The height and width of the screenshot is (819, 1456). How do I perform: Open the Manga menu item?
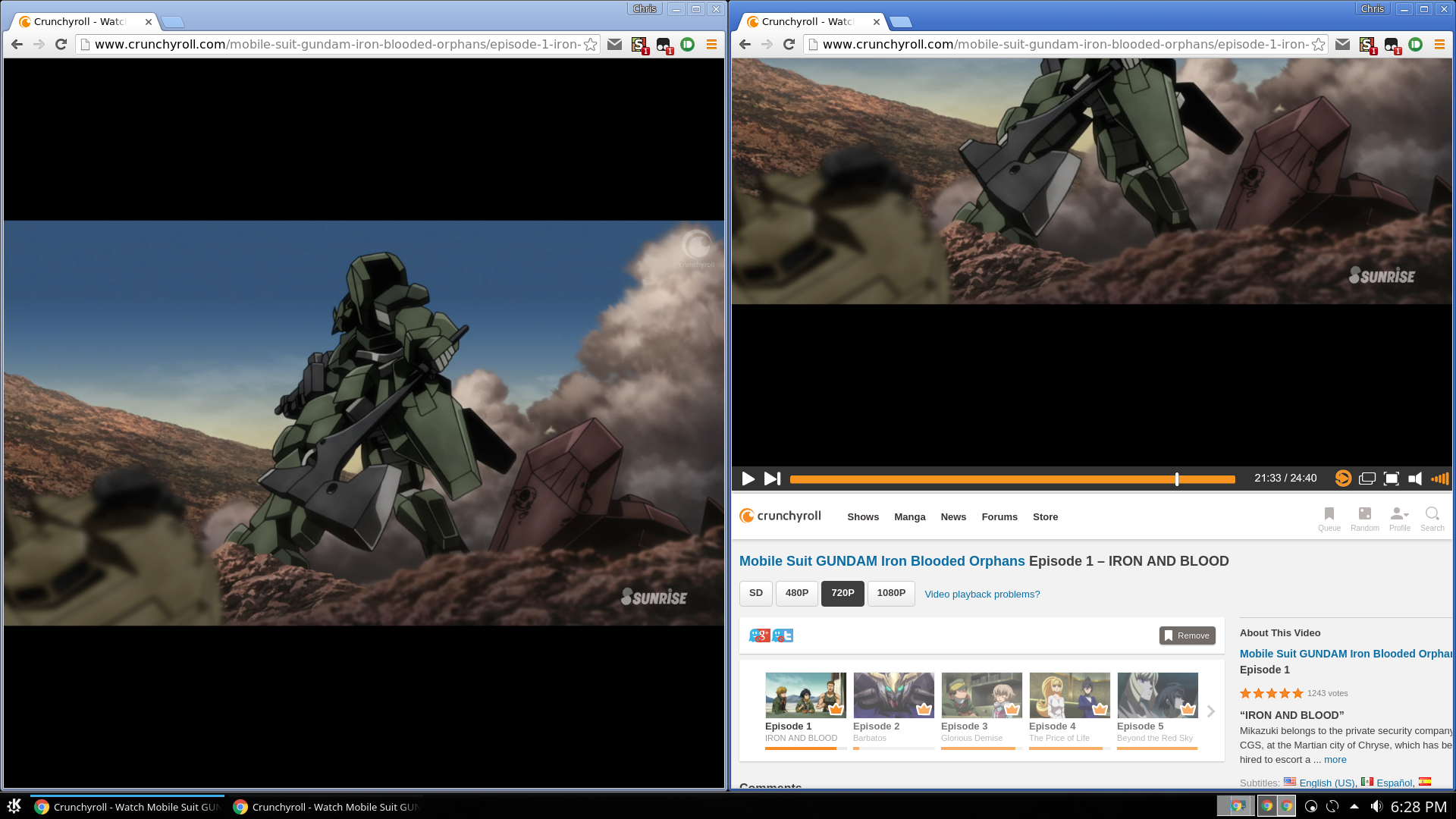pos(909,517)
